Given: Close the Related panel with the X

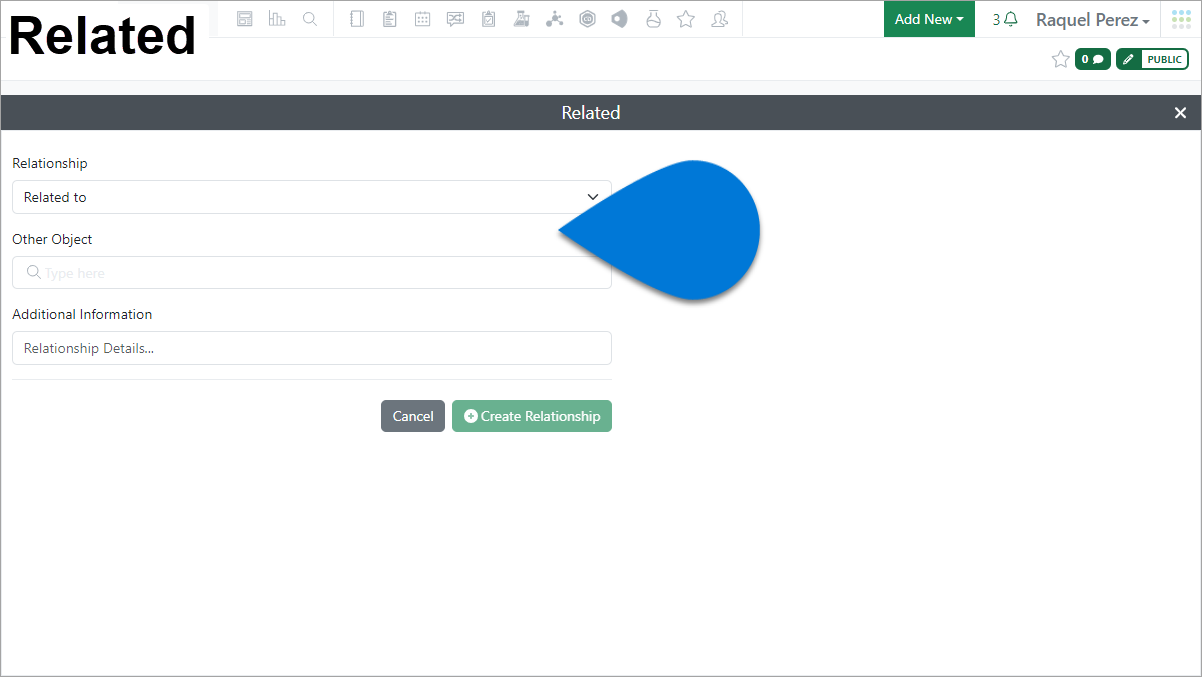Looking at the screenshot, I should click(x=1180, y=113).
